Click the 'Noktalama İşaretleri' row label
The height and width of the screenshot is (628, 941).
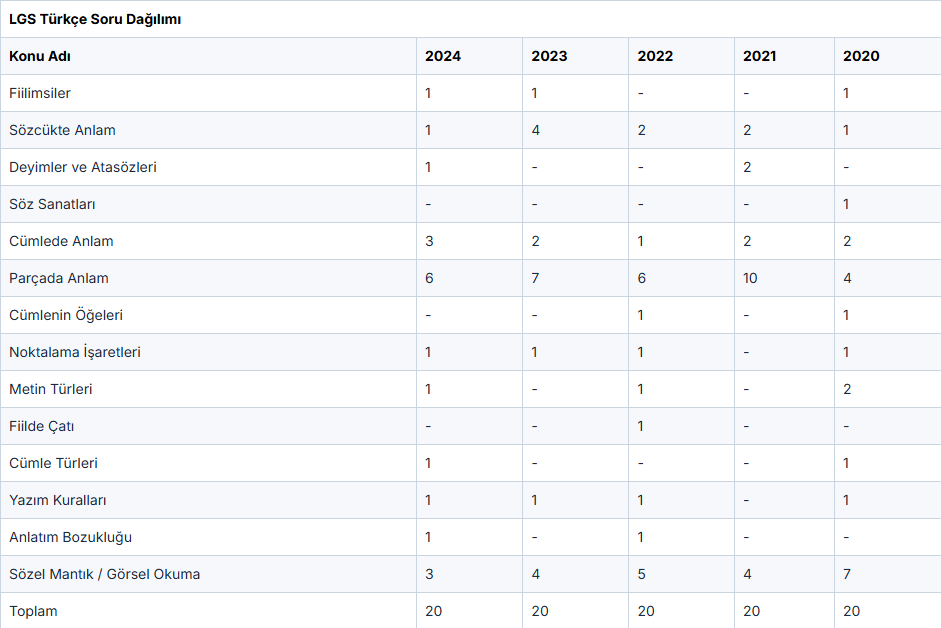click(x=75, y=352)
